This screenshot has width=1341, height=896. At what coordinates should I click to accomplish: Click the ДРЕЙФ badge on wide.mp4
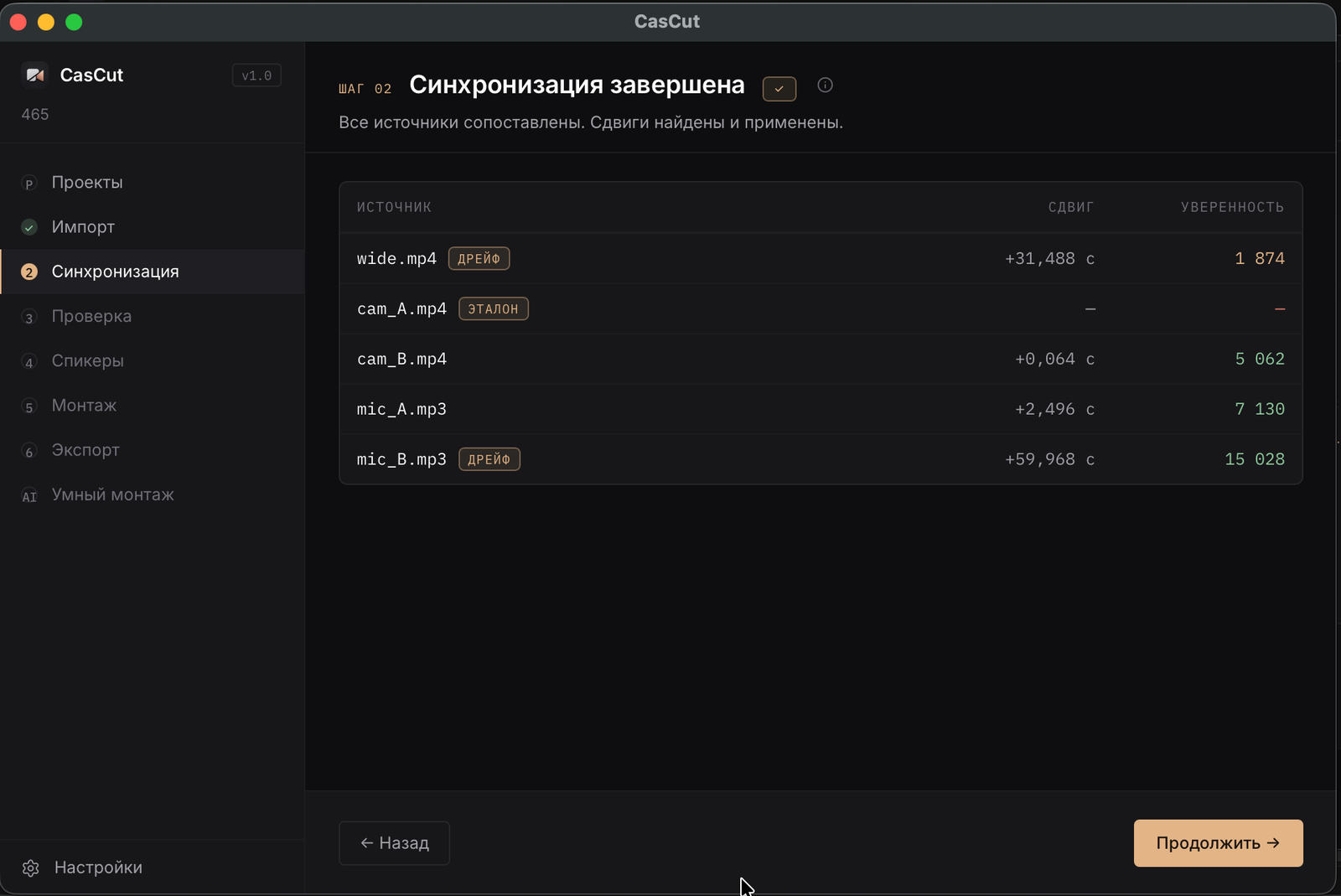(479, 258)
